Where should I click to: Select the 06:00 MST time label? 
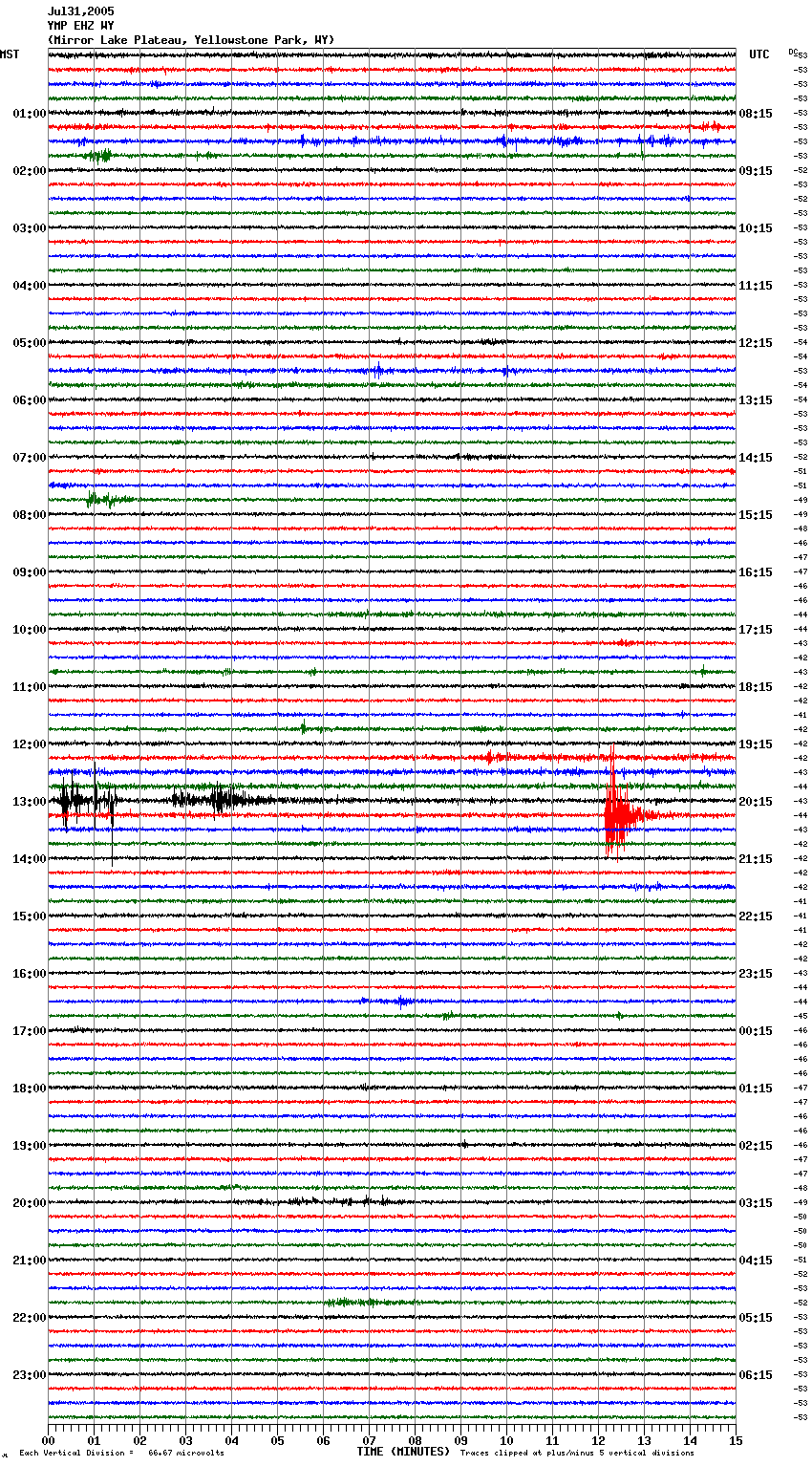coord(30,400)
